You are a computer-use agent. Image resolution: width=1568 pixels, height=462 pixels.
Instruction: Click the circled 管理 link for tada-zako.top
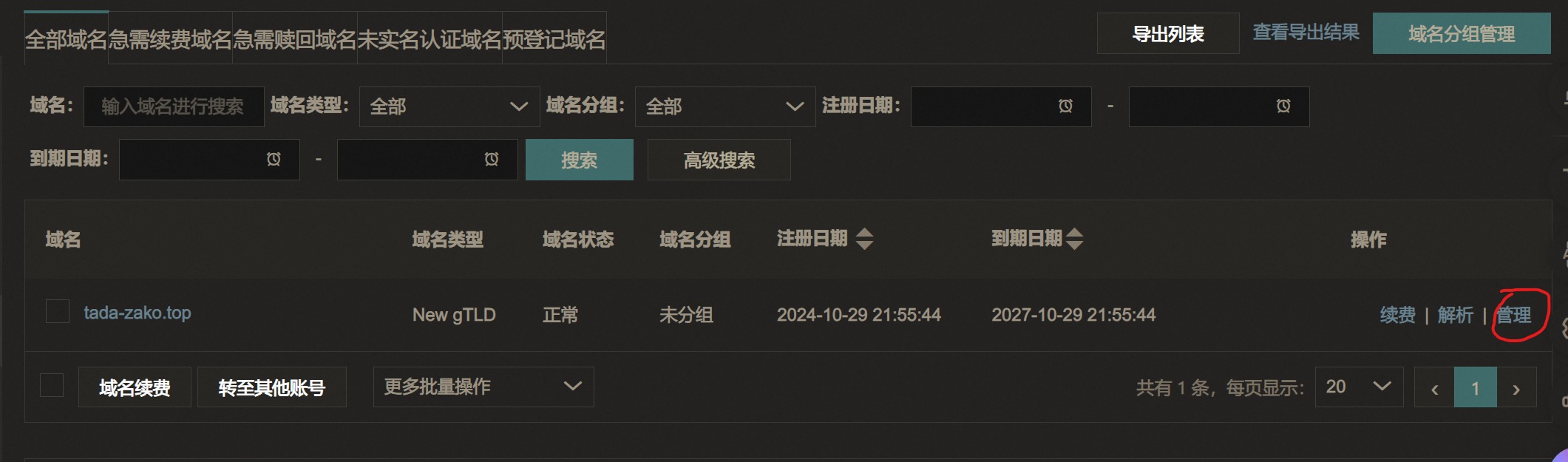pos(1513,316)
